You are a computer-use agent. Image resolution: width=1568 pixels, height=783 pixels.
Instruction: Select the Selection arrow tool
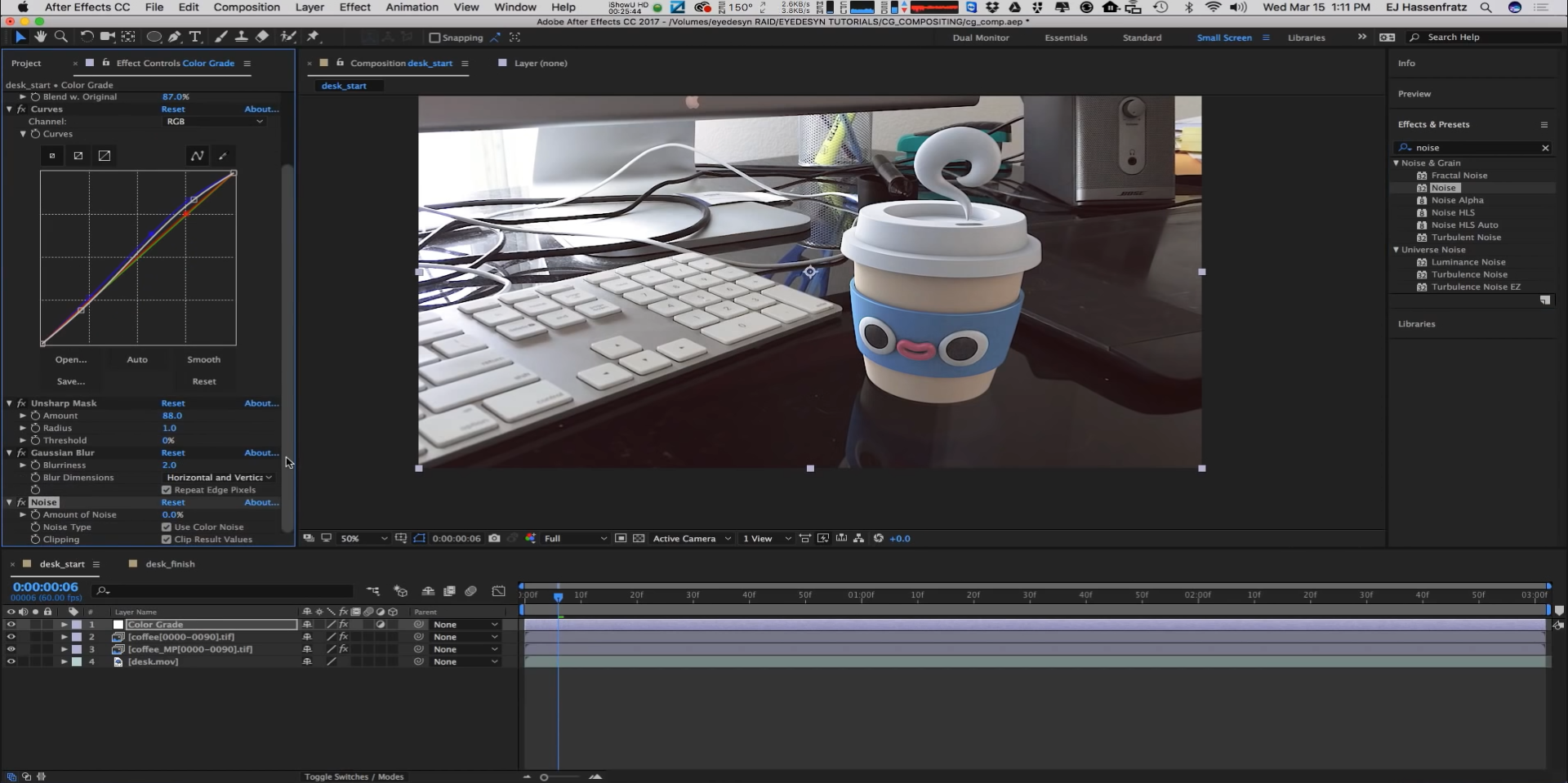[20, 37]
